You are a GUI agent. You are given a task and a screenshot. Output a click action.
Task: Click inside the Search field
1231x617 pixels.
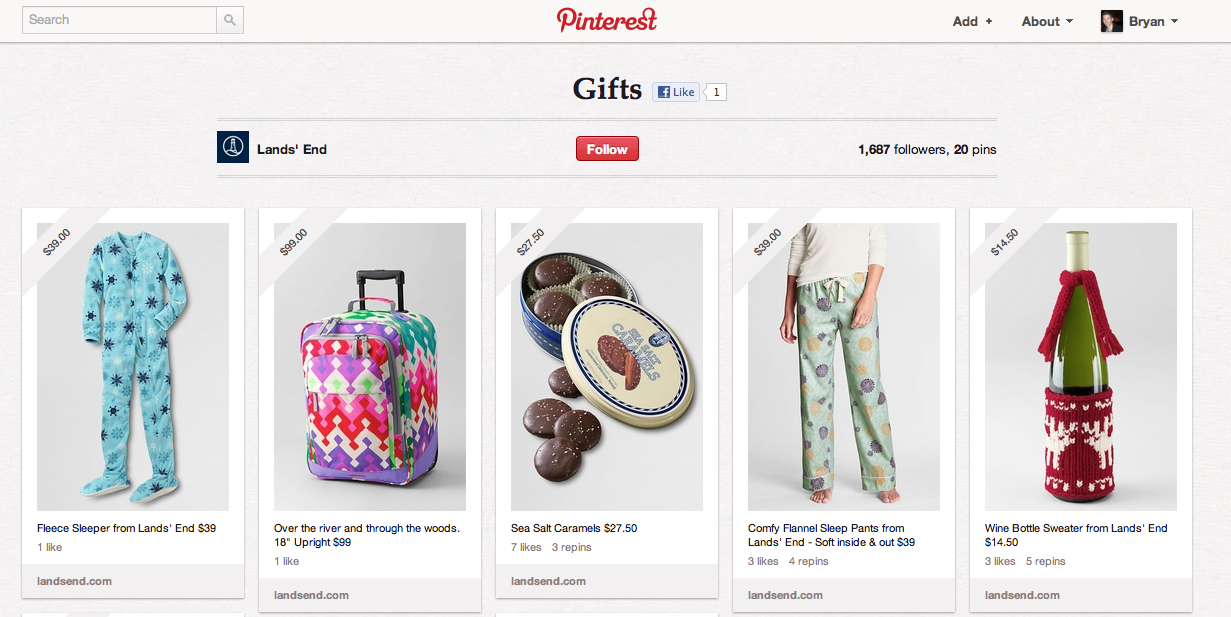[119, 20]
